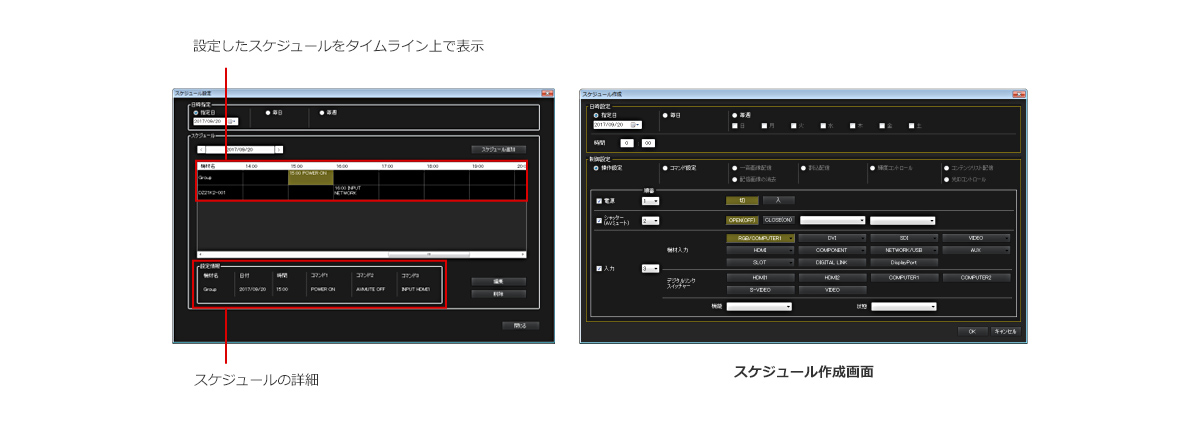Select the 15:00 POWER ON timeline block
1200x426 pixels.
pyautogui.click(x=310, y=175)
